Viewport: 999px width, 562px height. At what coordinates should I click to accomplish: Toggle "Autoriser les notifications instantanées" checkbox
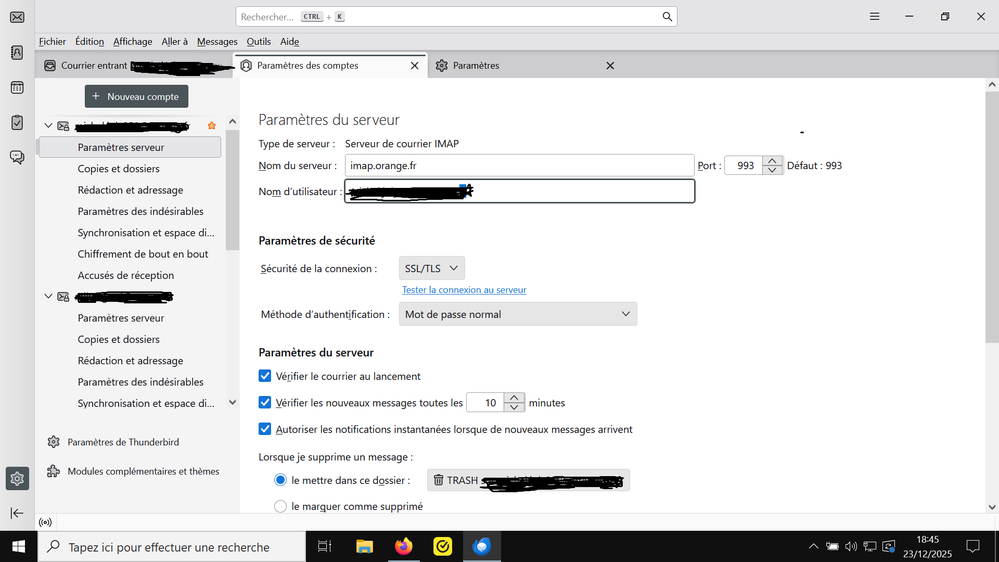point(265,429)
